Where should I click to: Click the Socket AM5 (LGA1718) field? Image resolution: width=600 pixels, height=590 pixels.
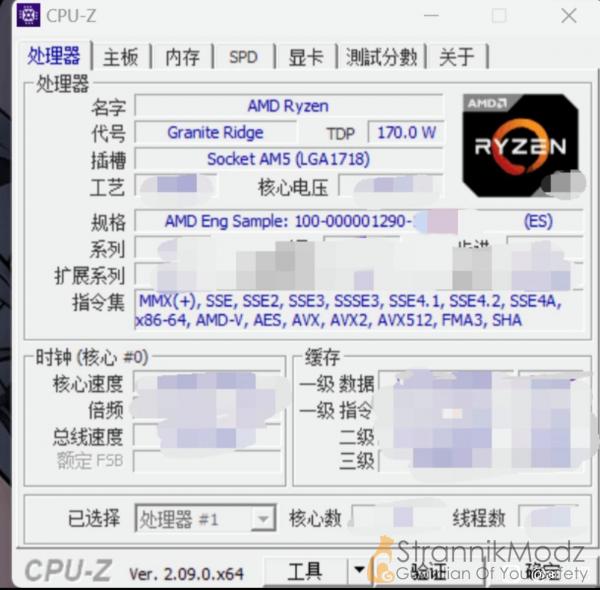(x=289, y=159)
